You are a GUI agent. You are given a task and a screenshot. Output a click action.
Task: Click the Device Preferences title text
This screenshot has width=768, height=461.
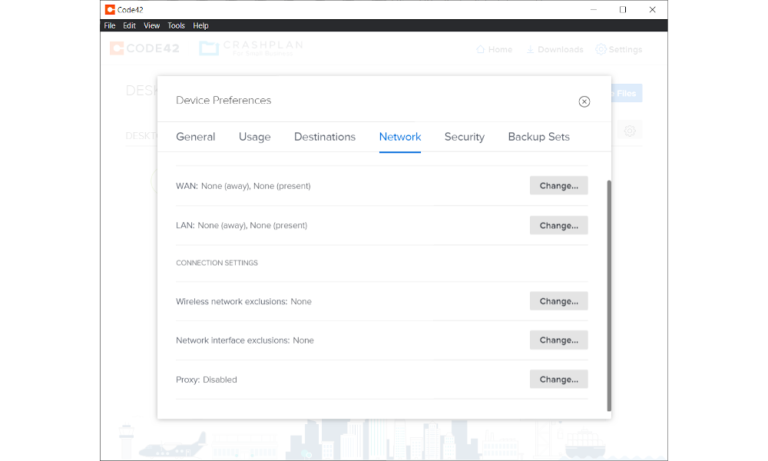[x=223, y=100]
